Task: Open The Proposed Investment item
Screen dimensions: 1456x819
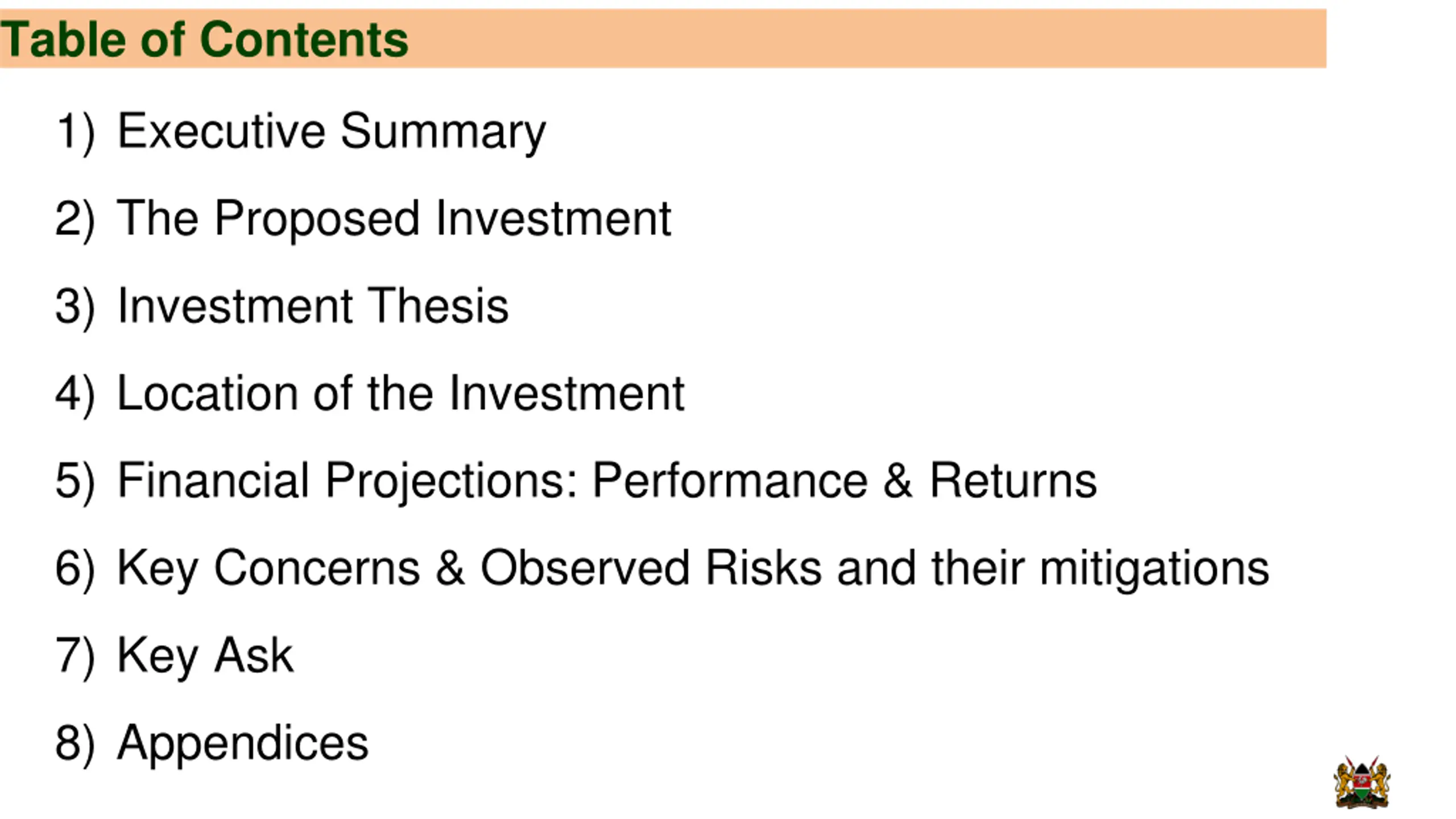Action: pos(394,219)
